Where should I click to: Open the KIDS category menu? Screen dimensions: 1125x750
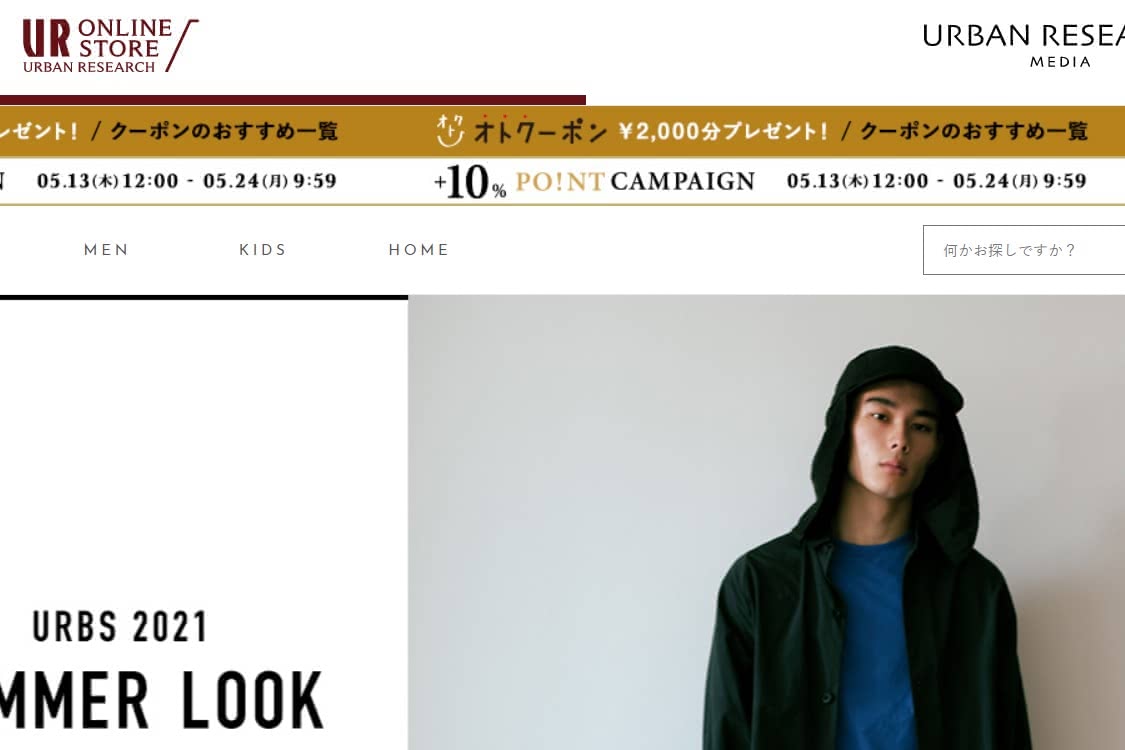point(263,250)
